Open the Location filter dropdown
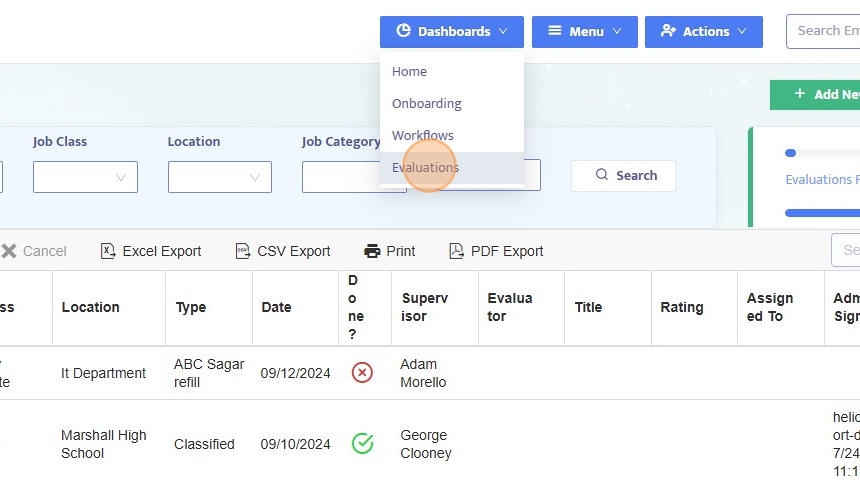The width and height of the screenshot is (860, 480). (x=220, y=177)
